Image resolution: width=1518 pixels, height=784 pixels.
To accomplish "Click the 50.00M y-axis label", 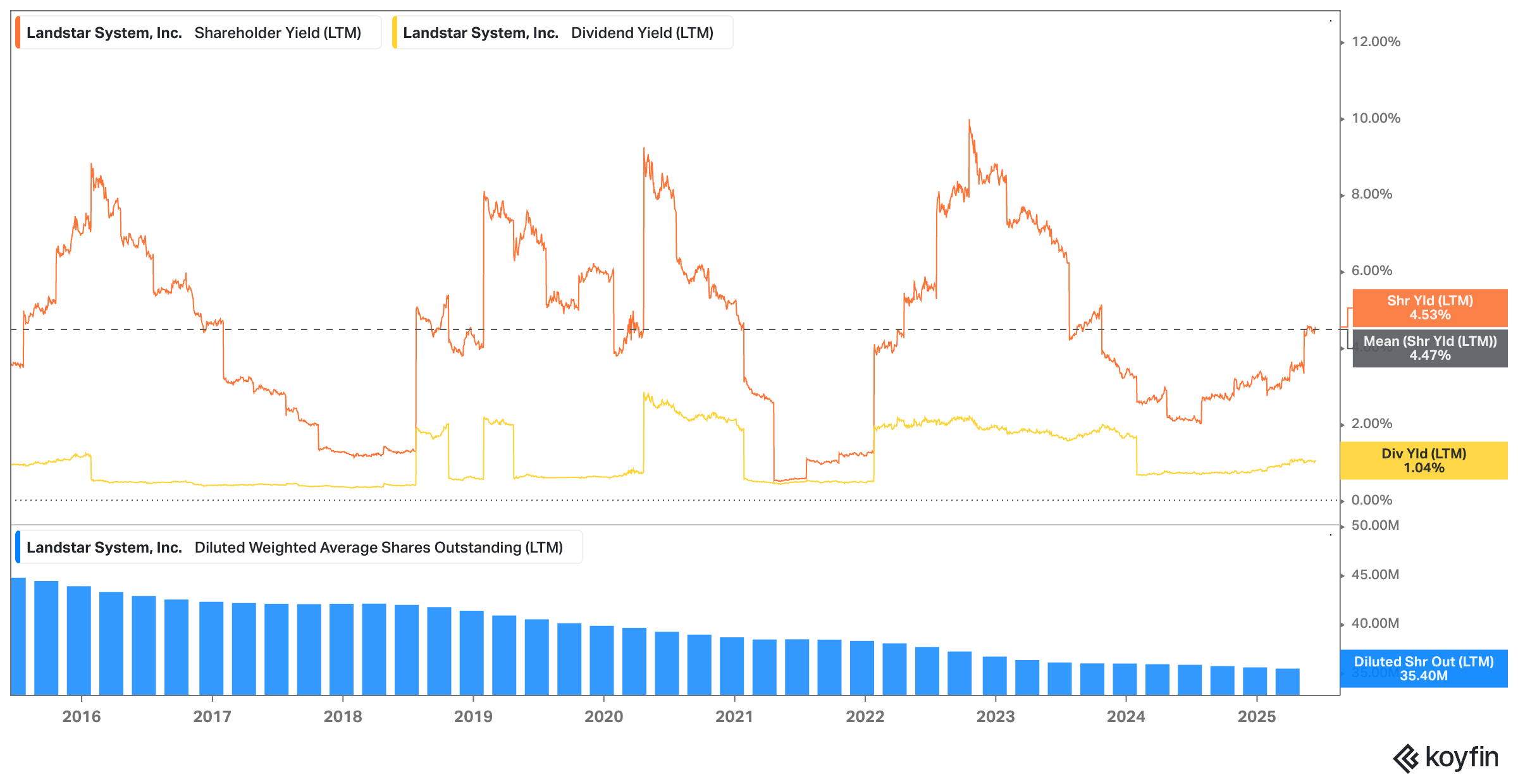I will (1375, 525).
